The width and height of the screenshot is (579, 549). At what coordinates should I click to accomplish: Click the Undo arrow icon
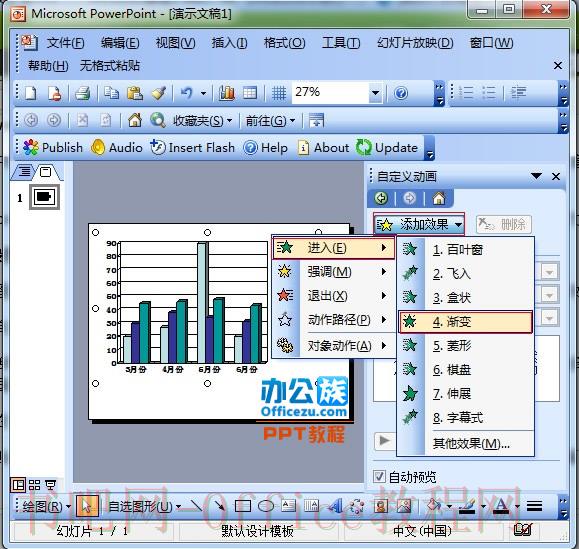pos(187,93)
